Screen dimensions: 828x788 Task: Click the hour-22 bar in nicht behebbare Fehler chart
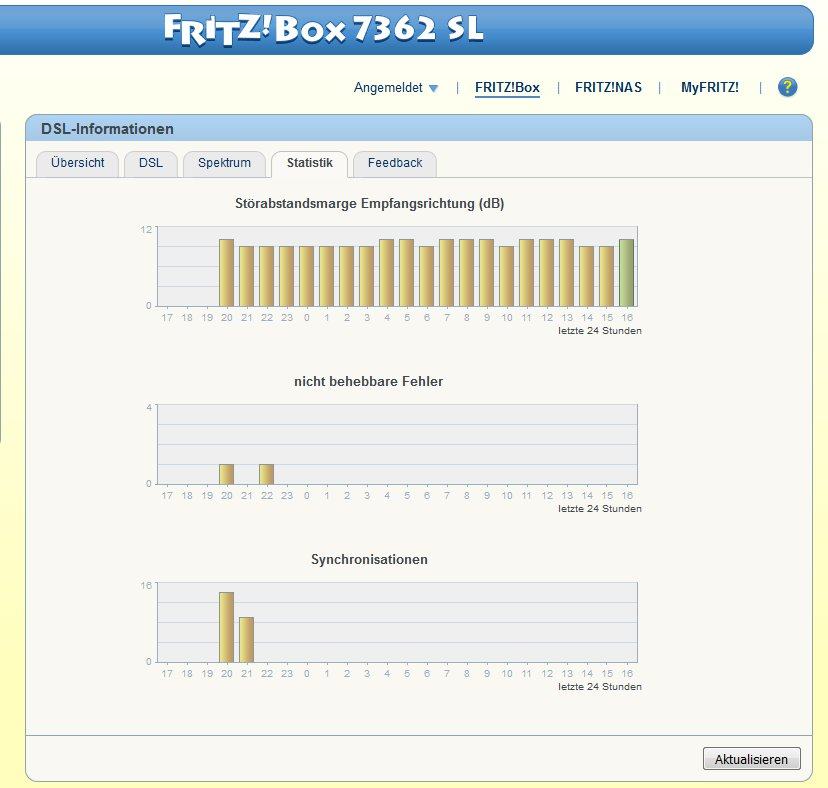click(267, 474)
